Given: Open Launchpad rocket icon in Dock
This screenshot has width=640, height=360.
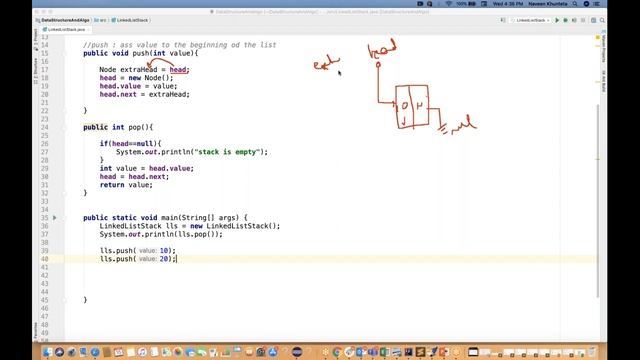Looking at the screenshot, I should (72, 352).
